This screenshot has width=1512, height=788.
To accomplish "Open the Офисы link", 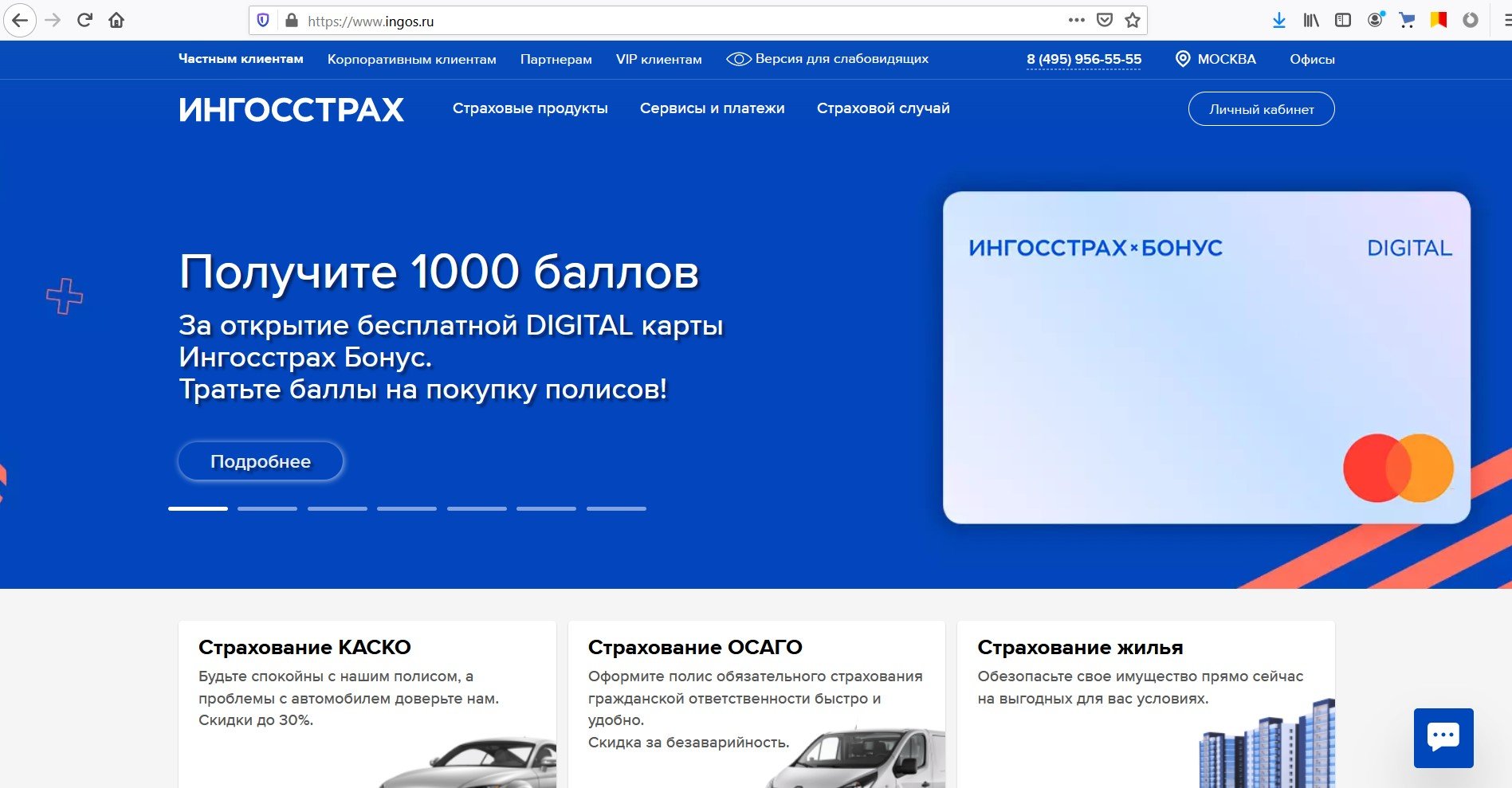I will pos(1312,59).
